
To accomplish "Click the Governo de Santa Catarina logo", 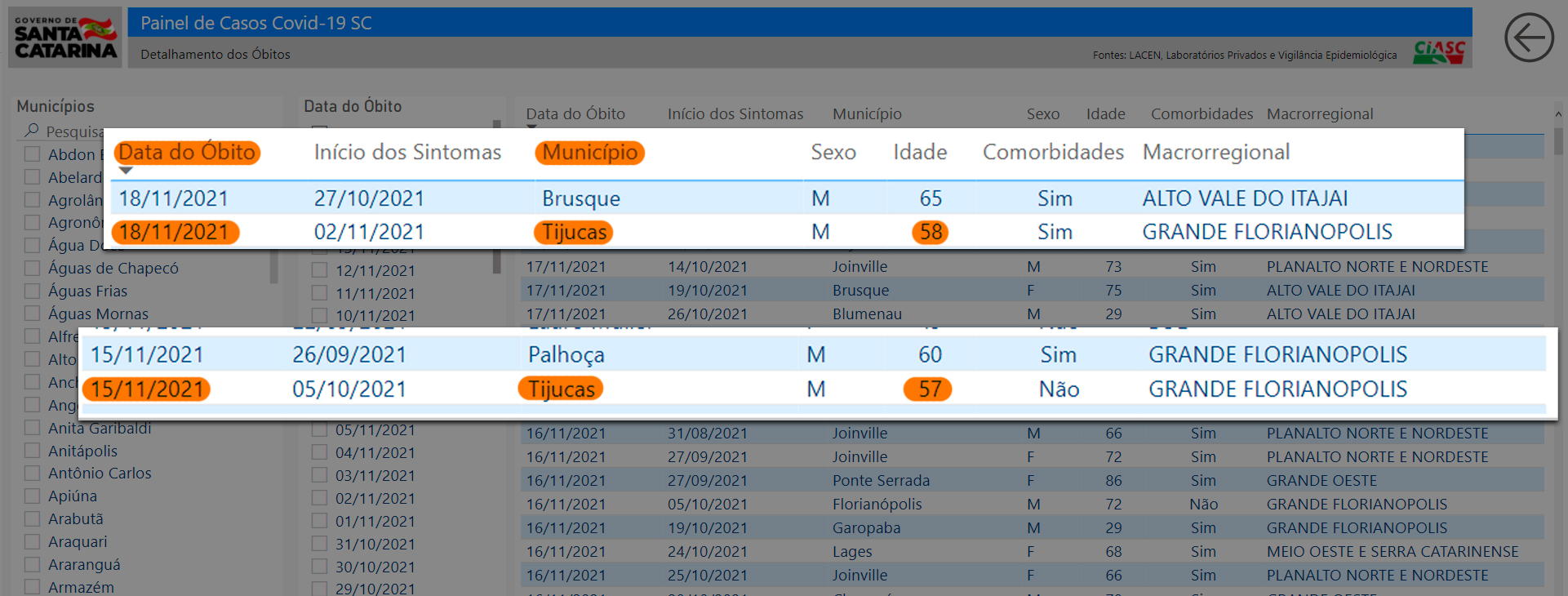I will [x=65, y=38].
